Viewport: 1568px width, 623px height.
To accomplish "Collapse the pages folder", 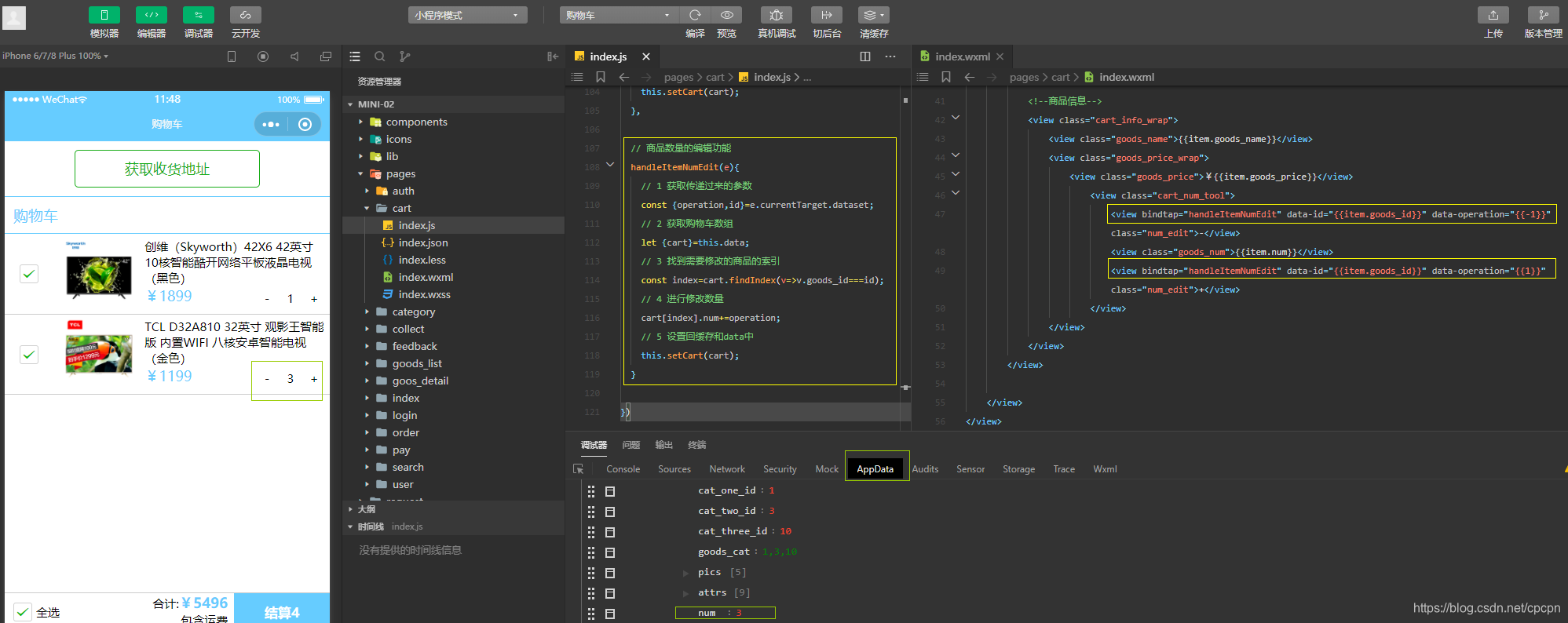I will tap(361, 174).
